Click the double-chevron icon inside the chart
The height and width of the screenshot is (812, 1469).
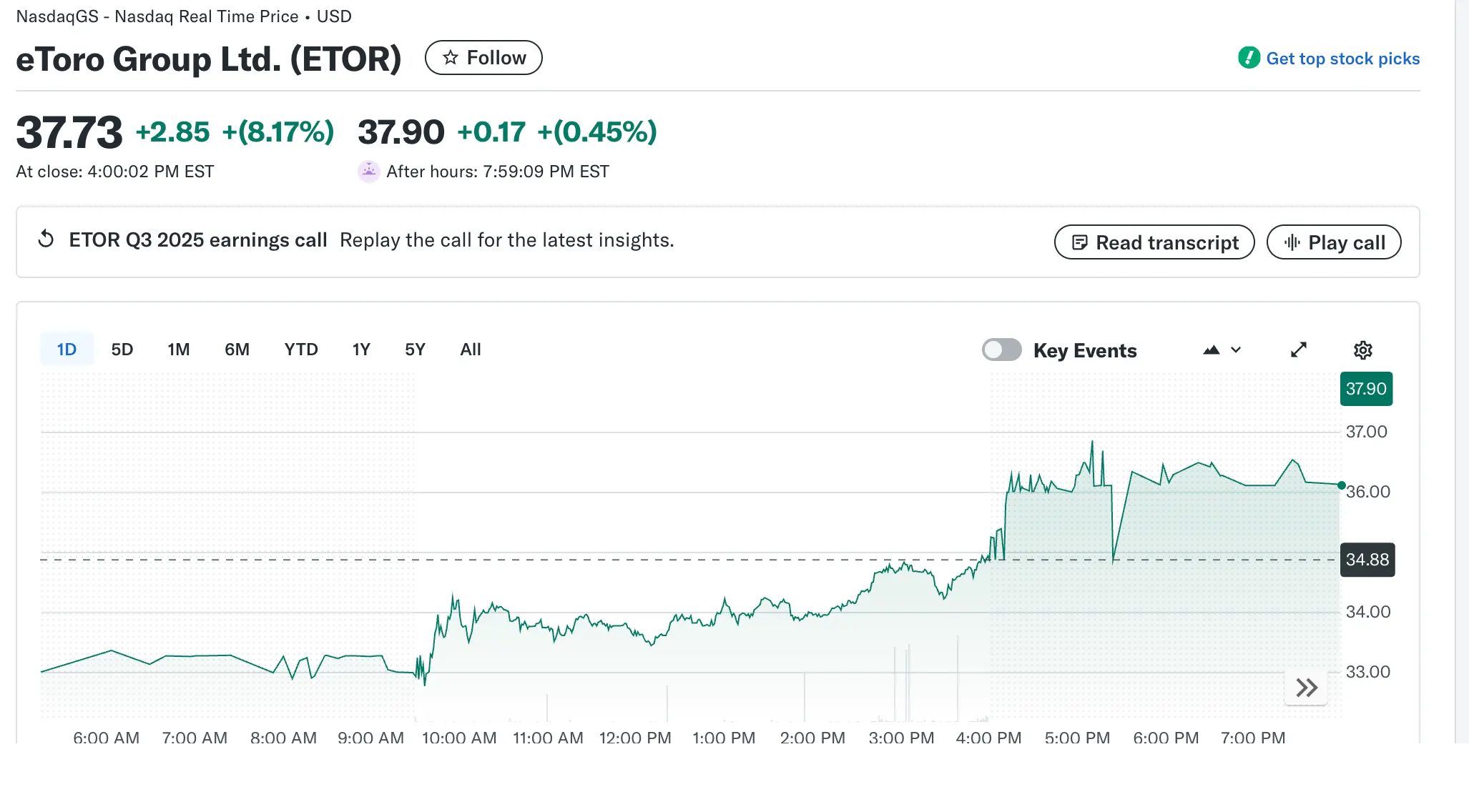[1306, 687]
